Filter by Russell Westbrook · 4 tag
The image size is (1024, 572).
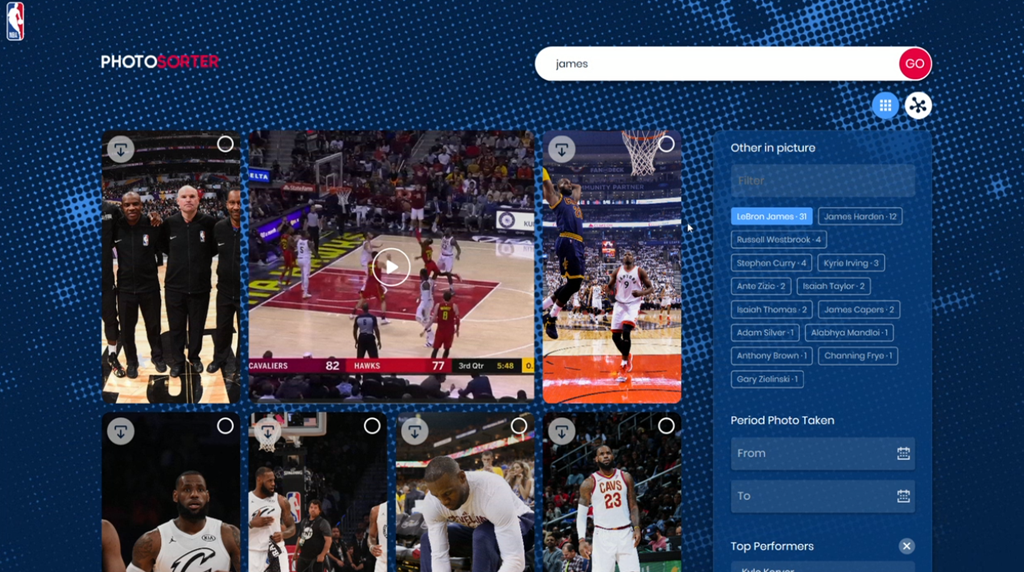click(x=778, y=240)
